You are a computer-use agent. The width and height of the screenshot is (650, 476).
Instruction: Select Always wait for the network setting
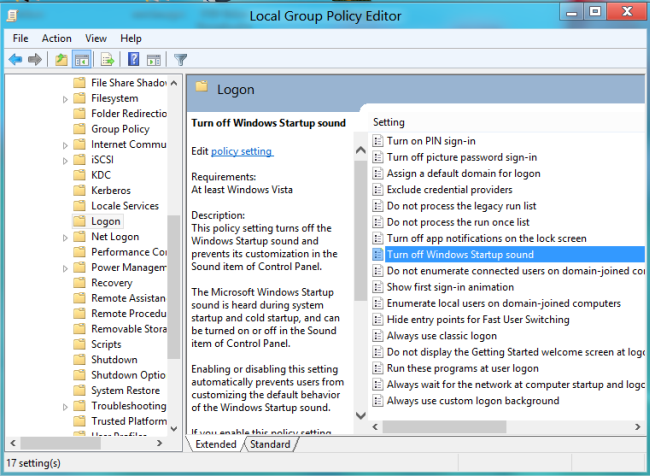coord(516,384)
